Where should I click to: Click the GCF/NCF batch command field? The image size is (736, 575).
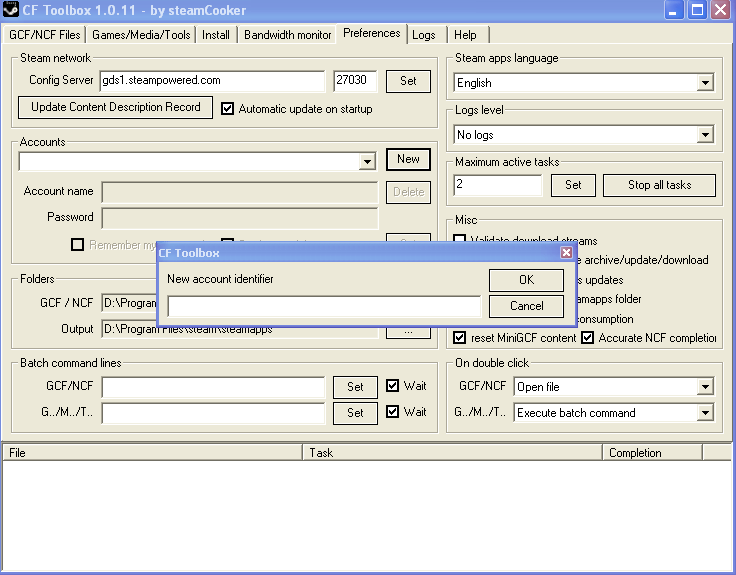213,387
